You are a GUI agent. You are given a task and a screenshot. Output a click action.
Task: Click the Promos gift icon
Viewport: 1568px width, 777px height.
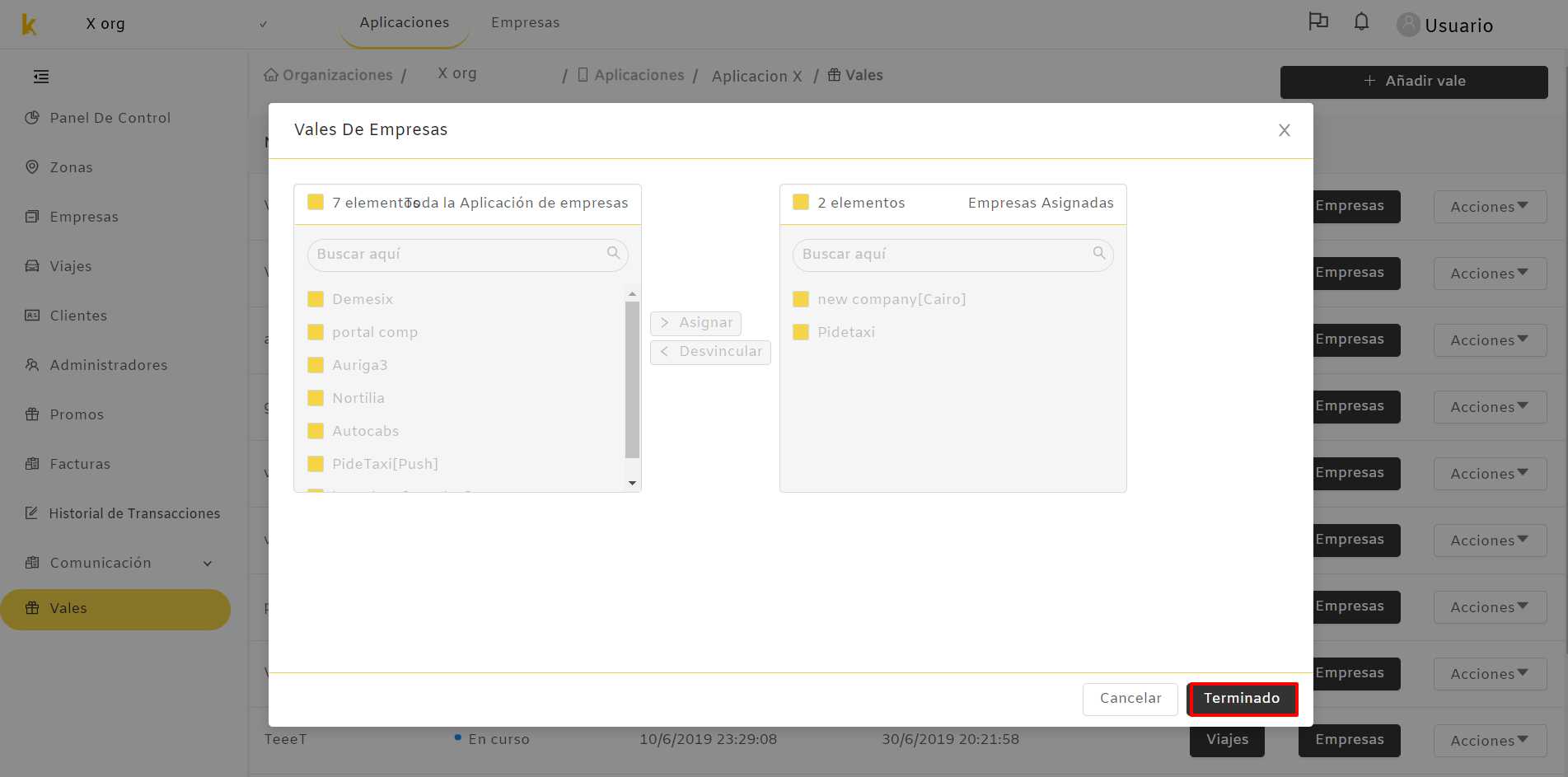click(32, 414)
